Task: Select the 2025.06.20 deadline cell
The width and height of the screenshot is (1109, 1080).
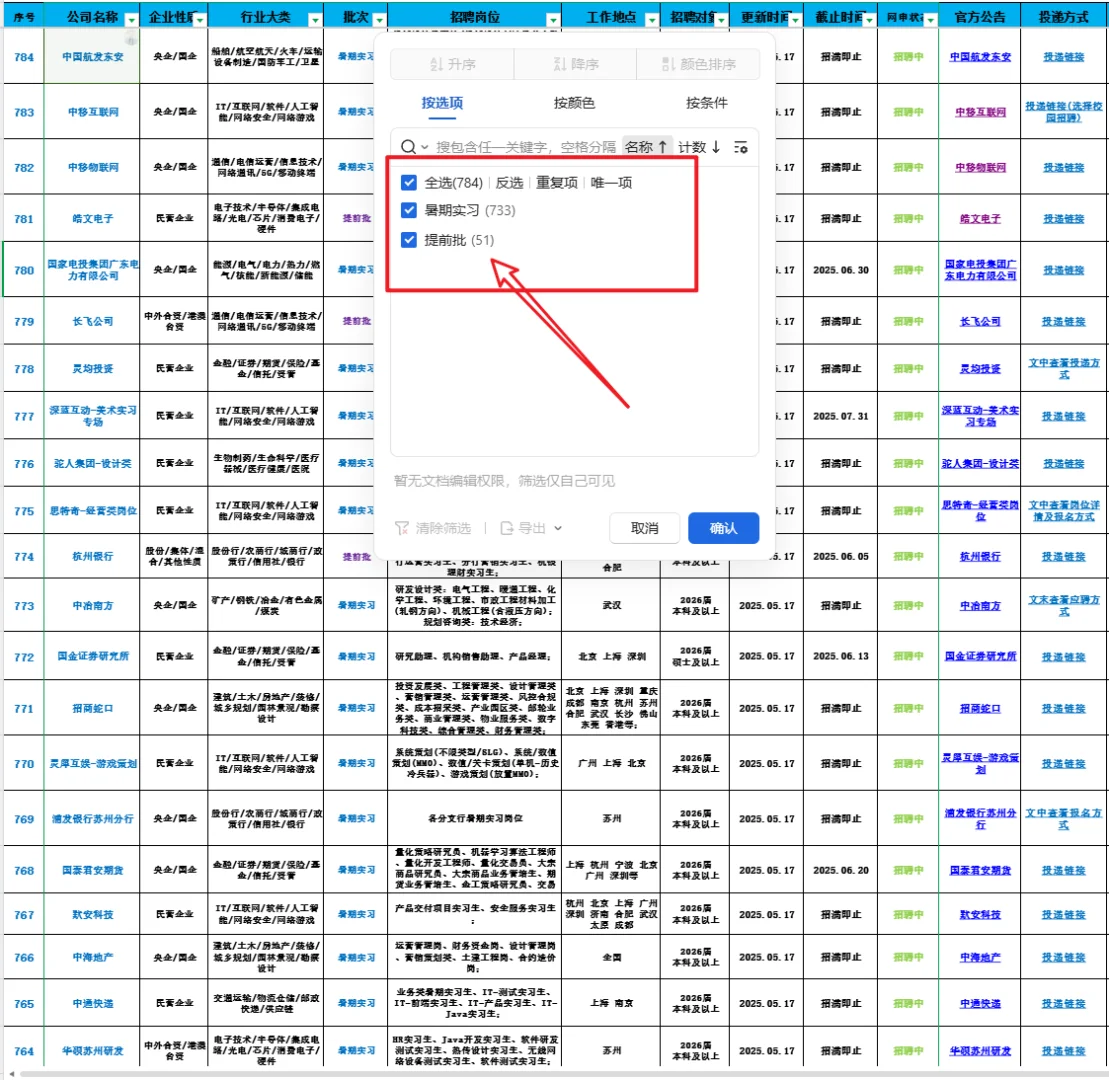Action: (840, 871)
